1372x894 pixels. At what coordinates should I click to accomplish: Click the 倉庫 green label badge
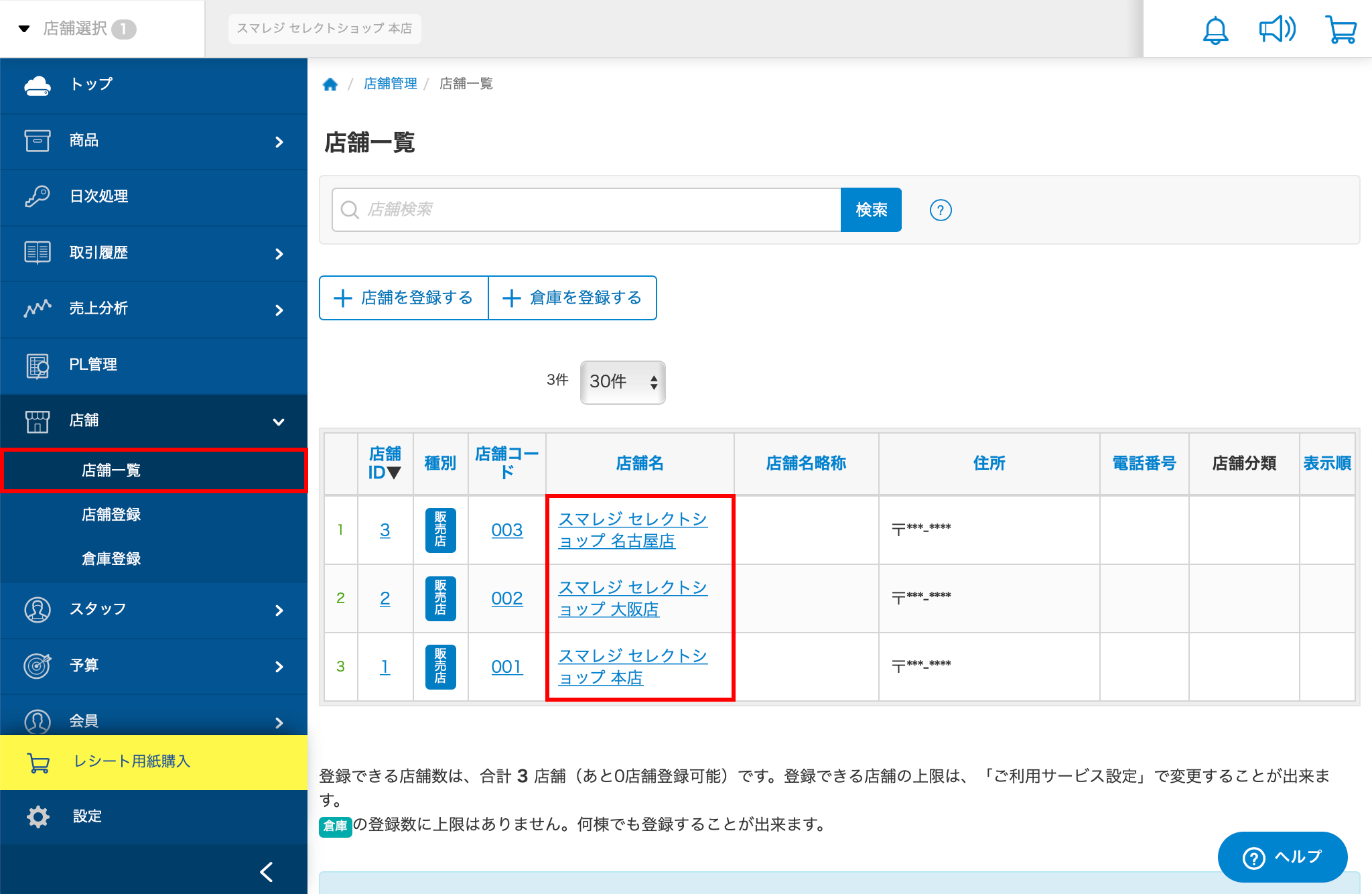pyautogui.click(x=335, y=826)
